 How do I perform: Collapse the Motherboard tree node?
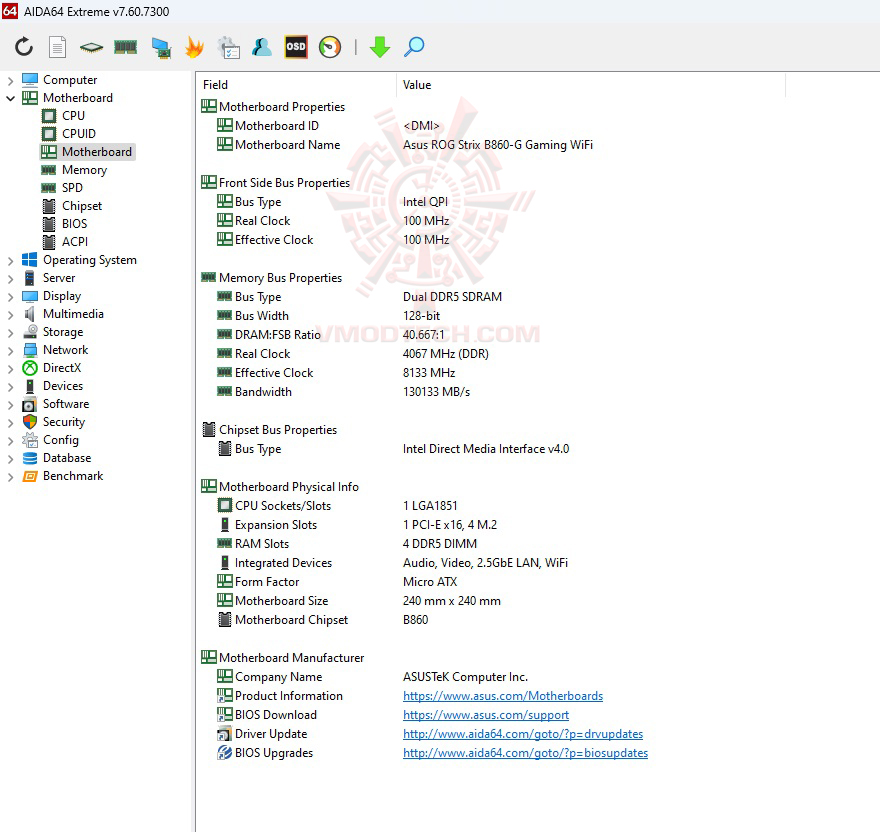coord(10,98)
